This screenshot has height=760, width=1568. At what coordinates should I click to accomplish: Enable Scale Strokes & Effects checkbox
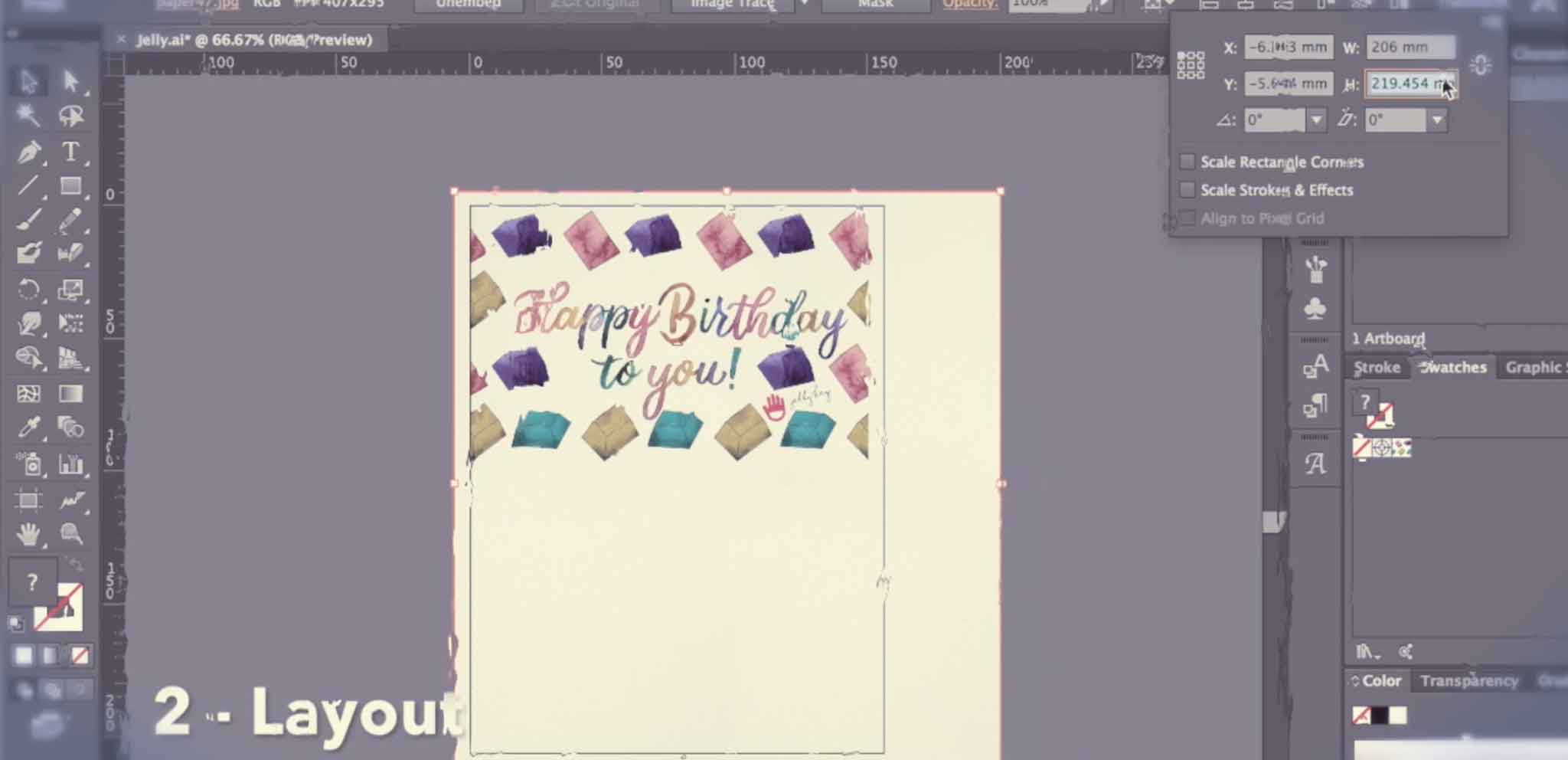tap(1187, 189)
